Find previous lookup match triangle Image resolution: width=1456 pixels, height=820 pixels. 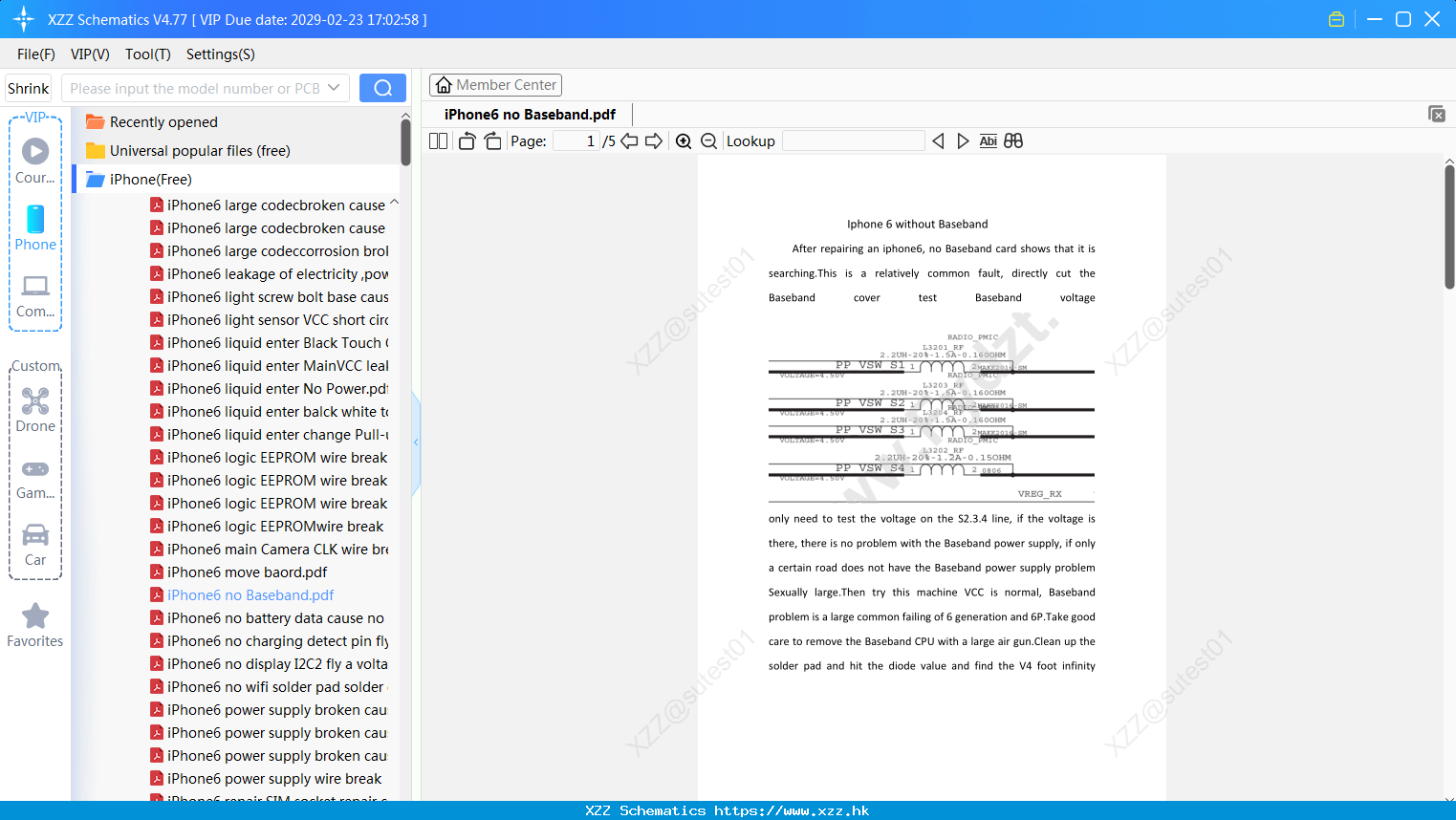click(938, 141)
